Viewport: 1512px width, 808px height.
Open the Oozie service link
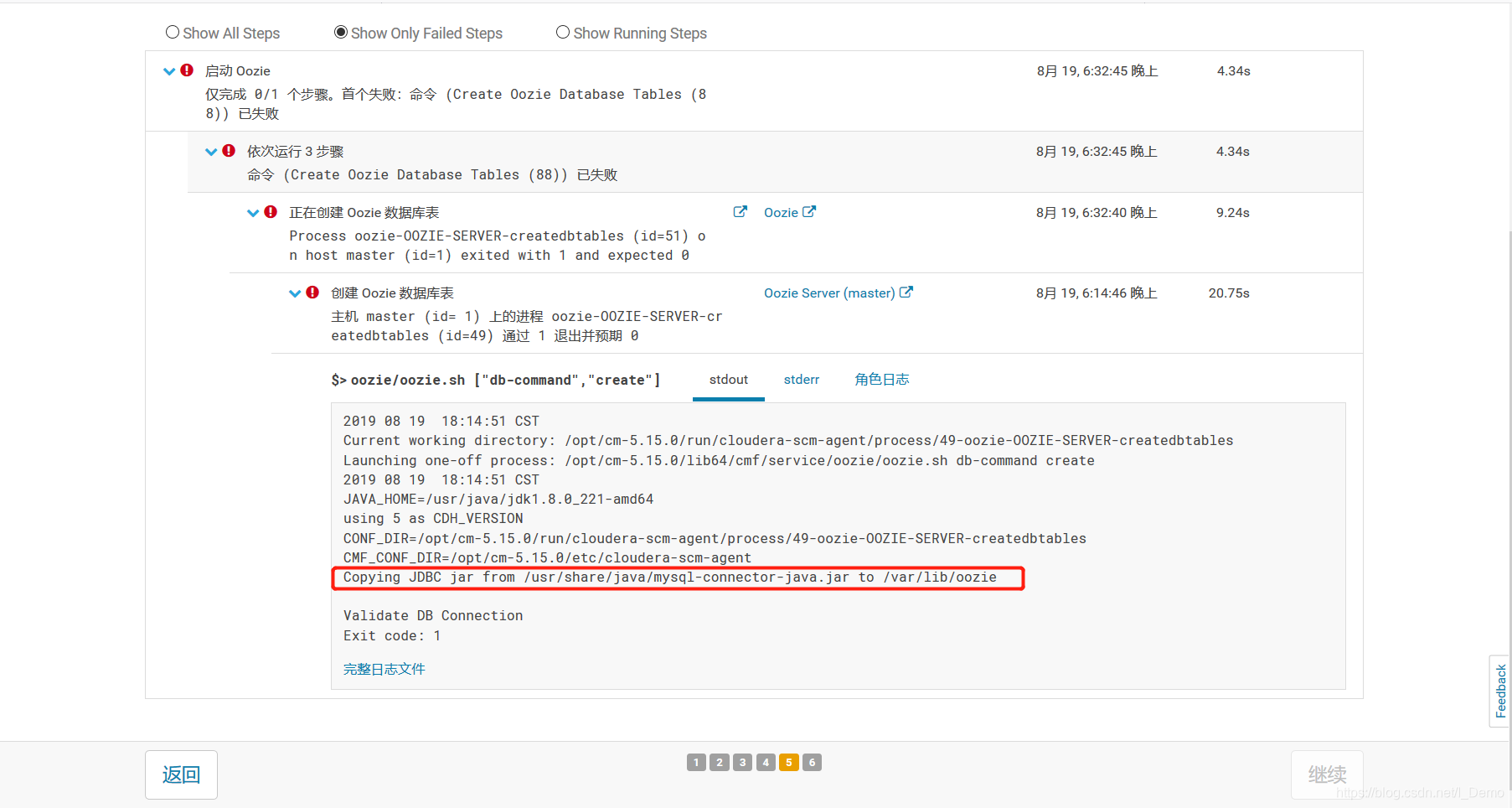[x=781, y=213]
